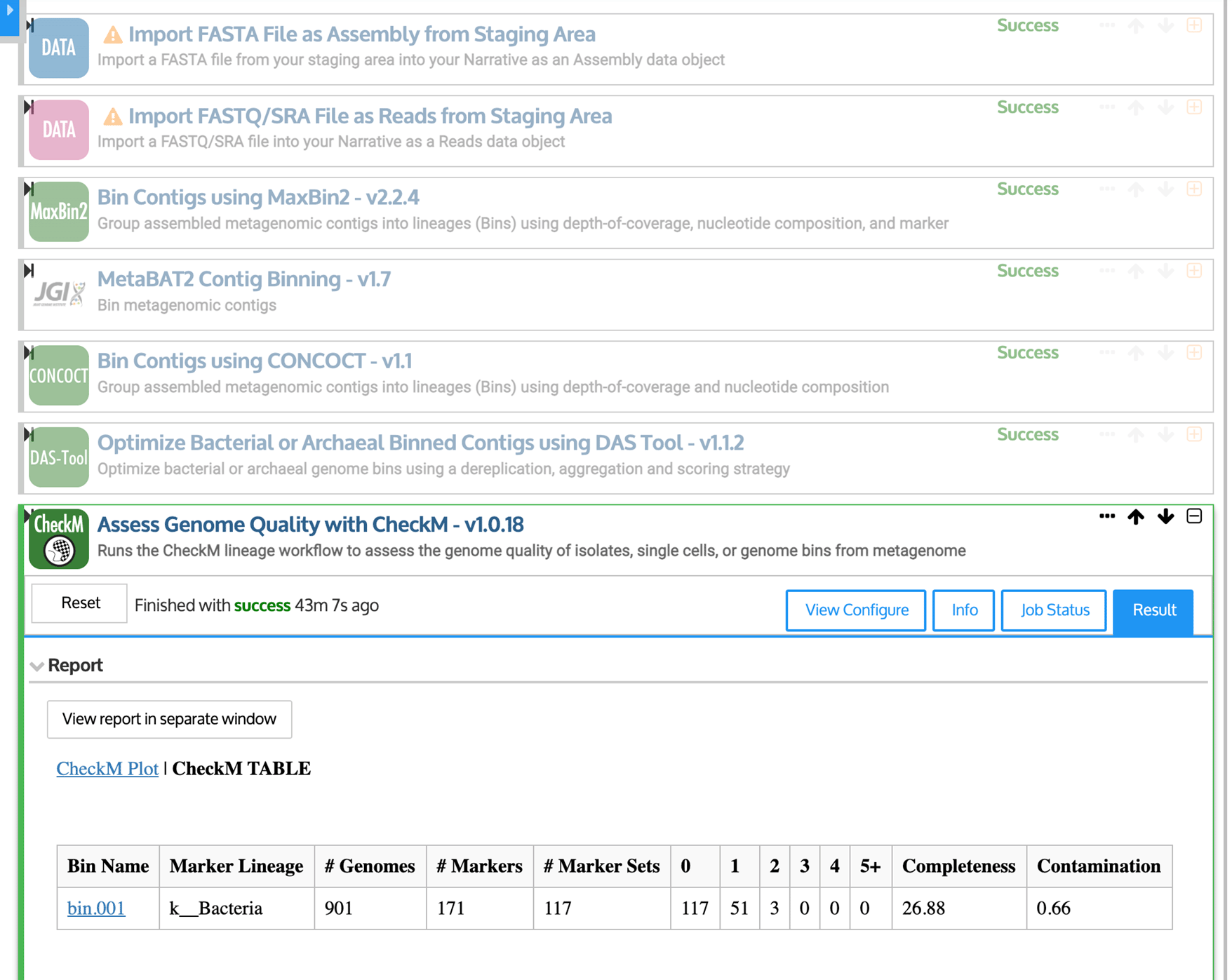Image resolution: width=1232 pixels, height=980 pixels.
Task: Open options ellipsis on DAS Tool cell
Action: (1107, 434)
